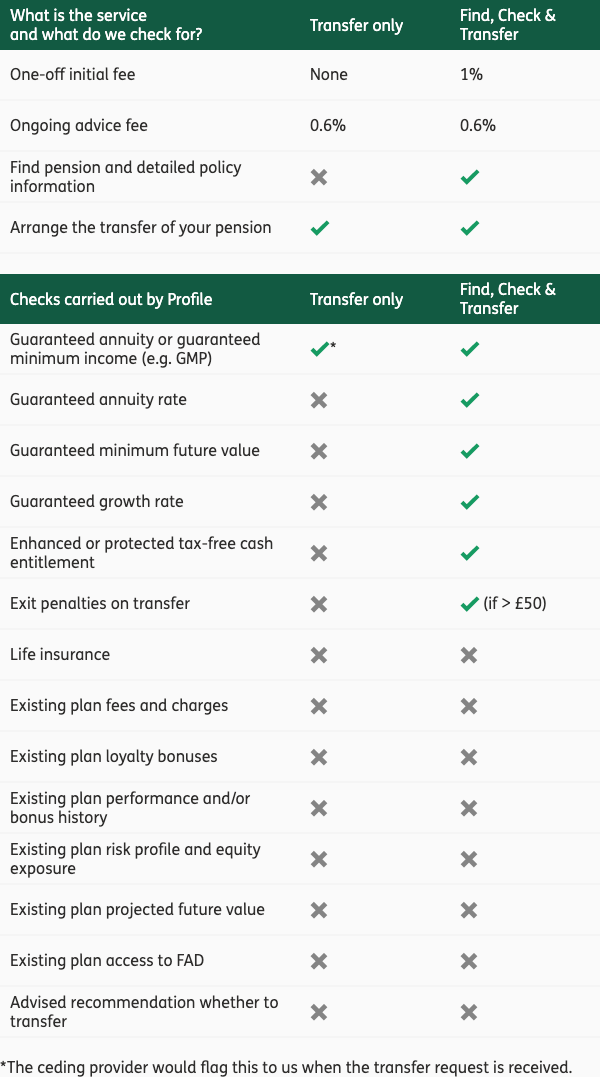The width and height of the screenshot is (600, 1077).
Task: Click green tick beside (if > £50)
Action: pyautogui.click(x=470, y=604)
